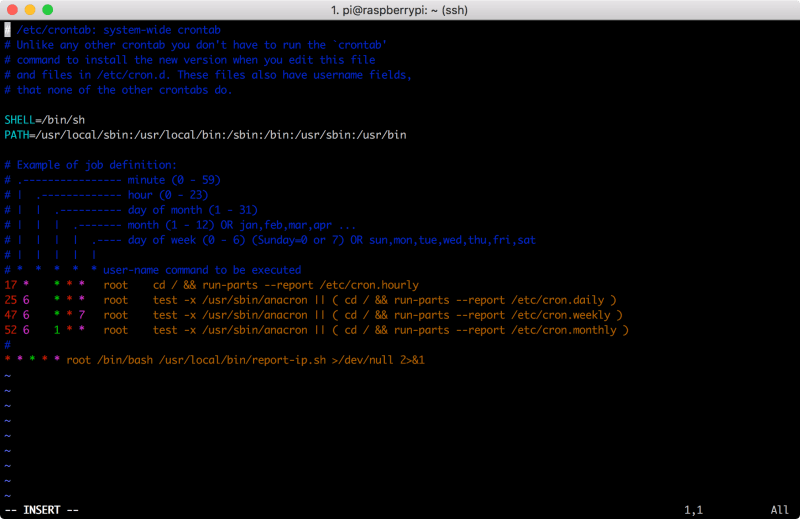This screenshot has width=800, height=519.
Task: Click the '/etc/cron.daily' path
Action: point(558,300)
